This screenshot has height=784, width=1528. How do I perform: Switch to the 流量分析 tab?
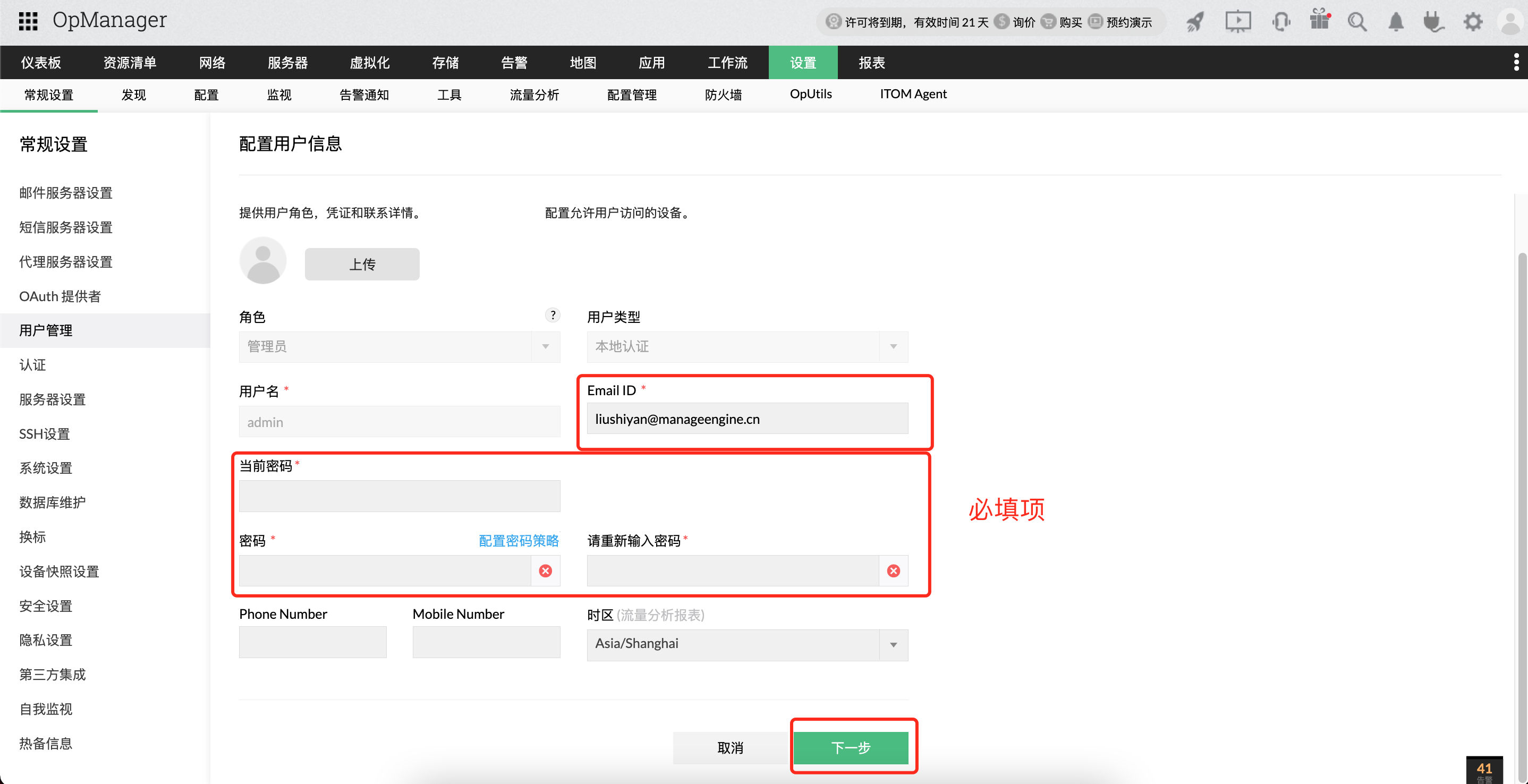click(534, 95)
